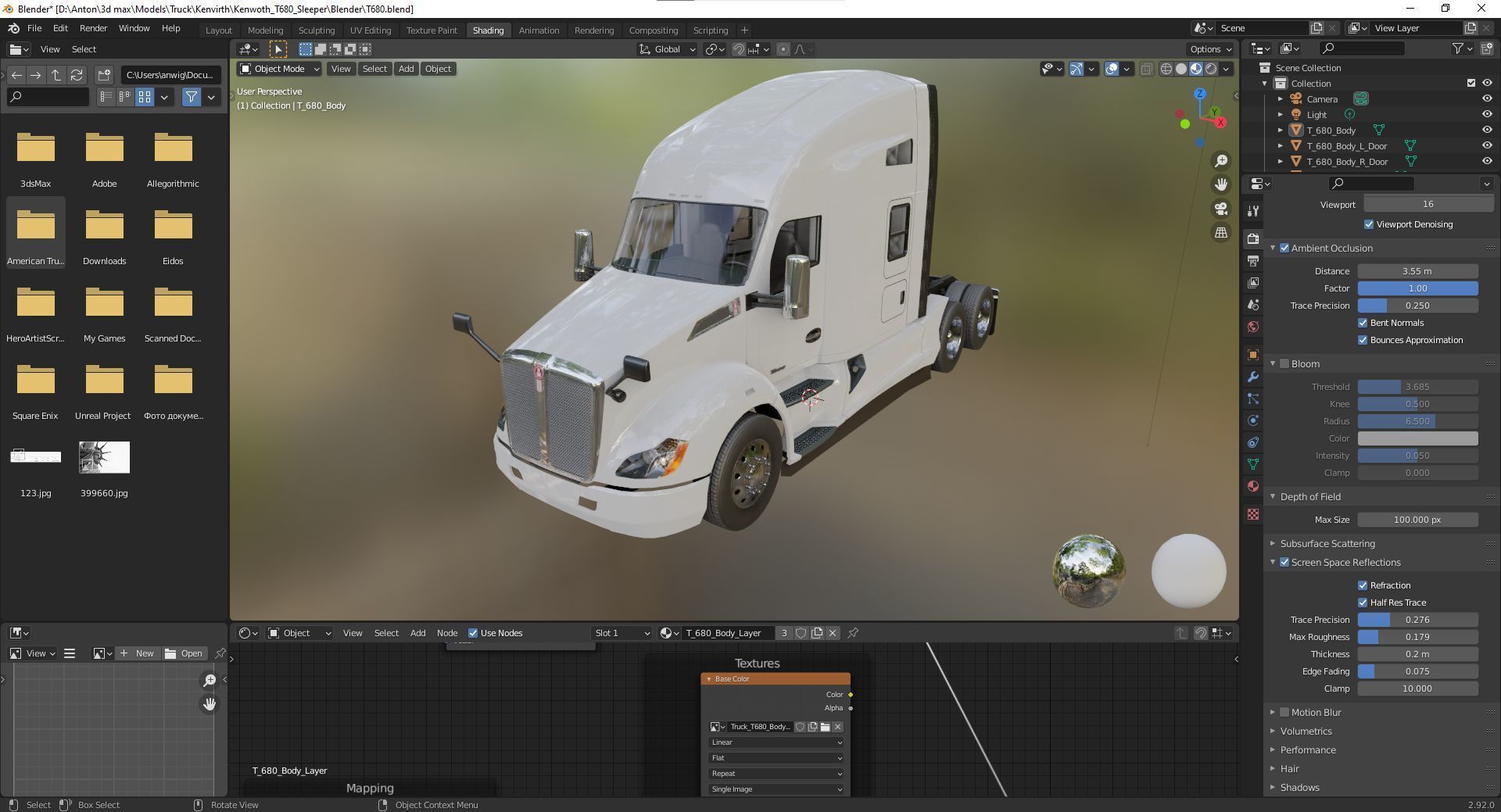Pin the node editor material
The width and height of the screenshot is (1501, 812).
(x=853, y=633)
